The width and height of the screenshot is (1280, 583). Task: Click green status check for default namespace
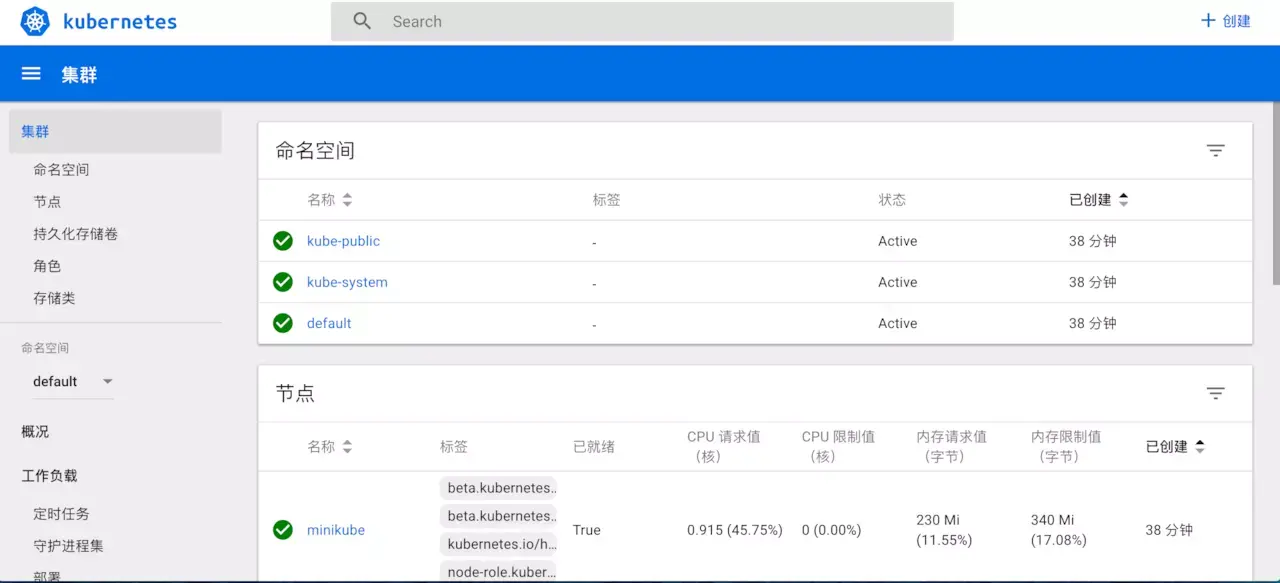click(x=283, y=323)
